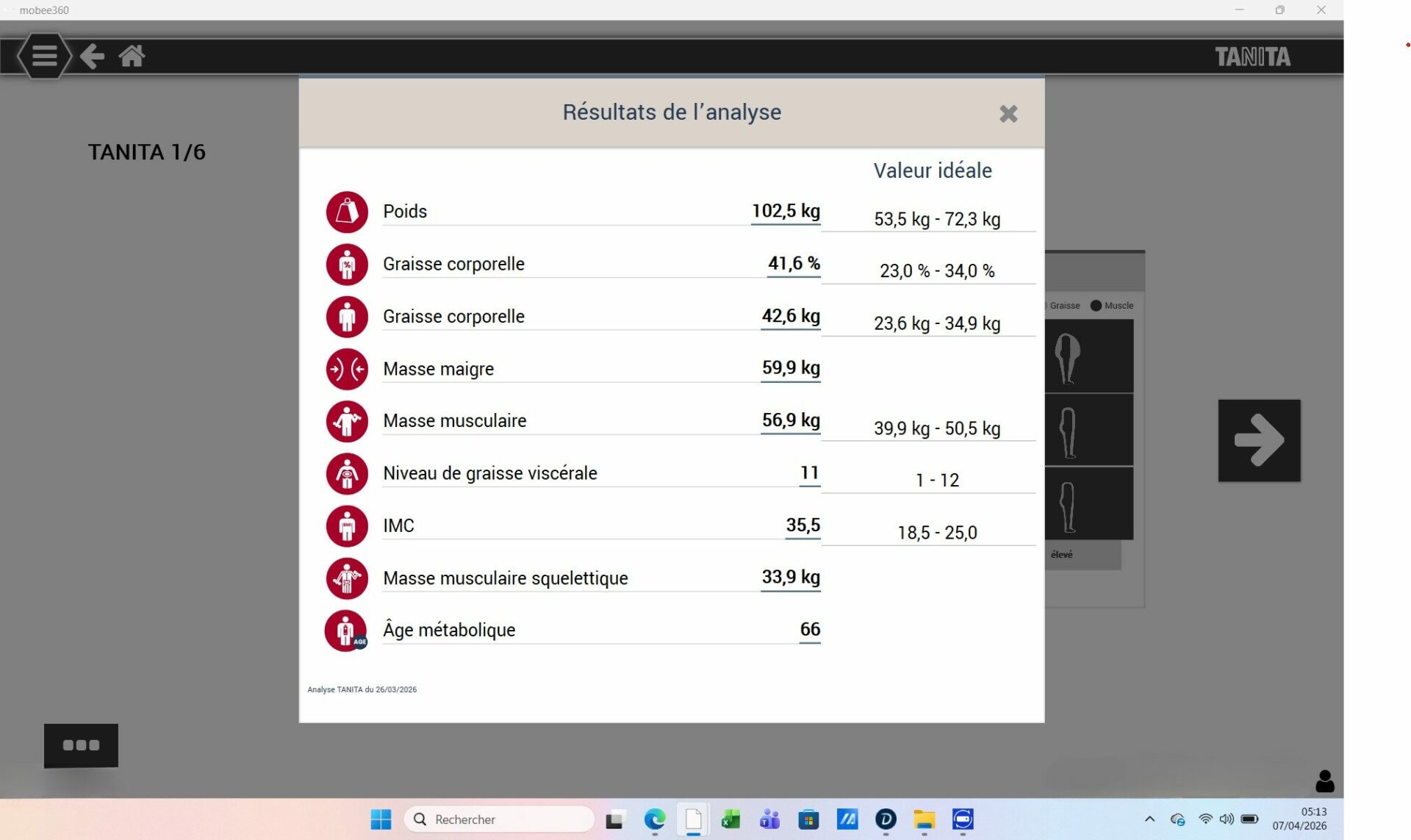Go to the home screen icon

pyautogui.click(x=132, y=56)
